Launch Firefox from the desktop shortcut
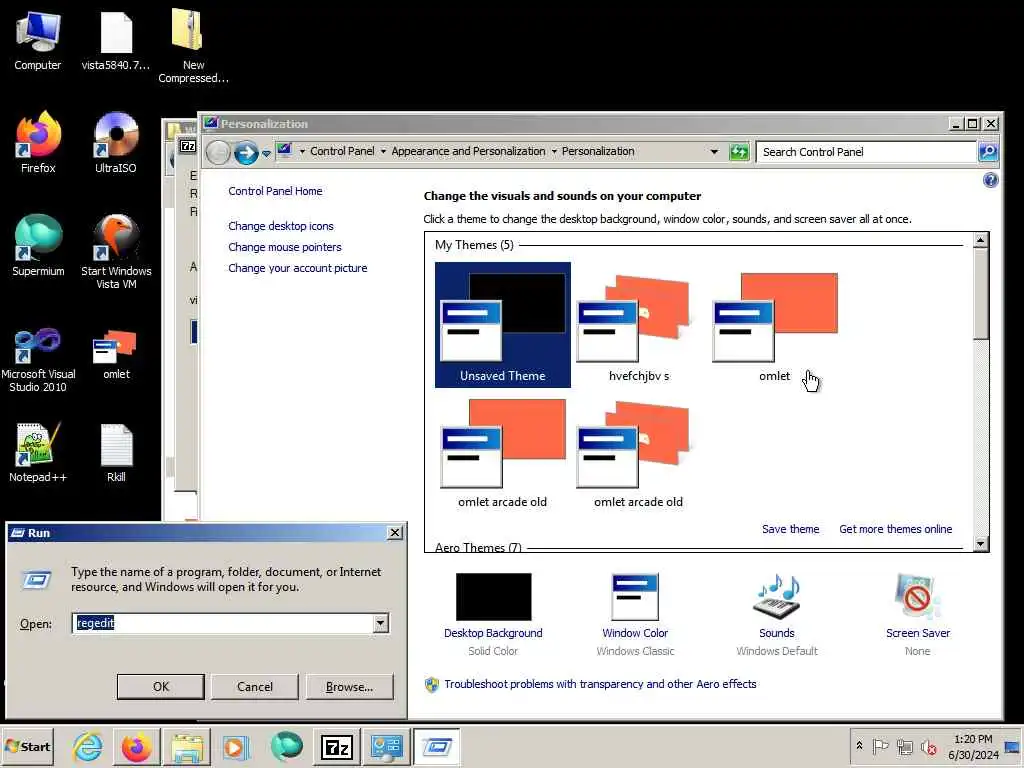Image resolution: width=1024 pixels, height=768 pixels. tap(38, 142)
